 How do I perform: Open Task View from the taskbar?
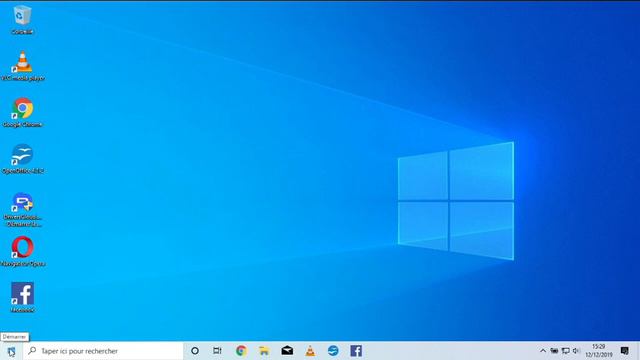(217, 351)
